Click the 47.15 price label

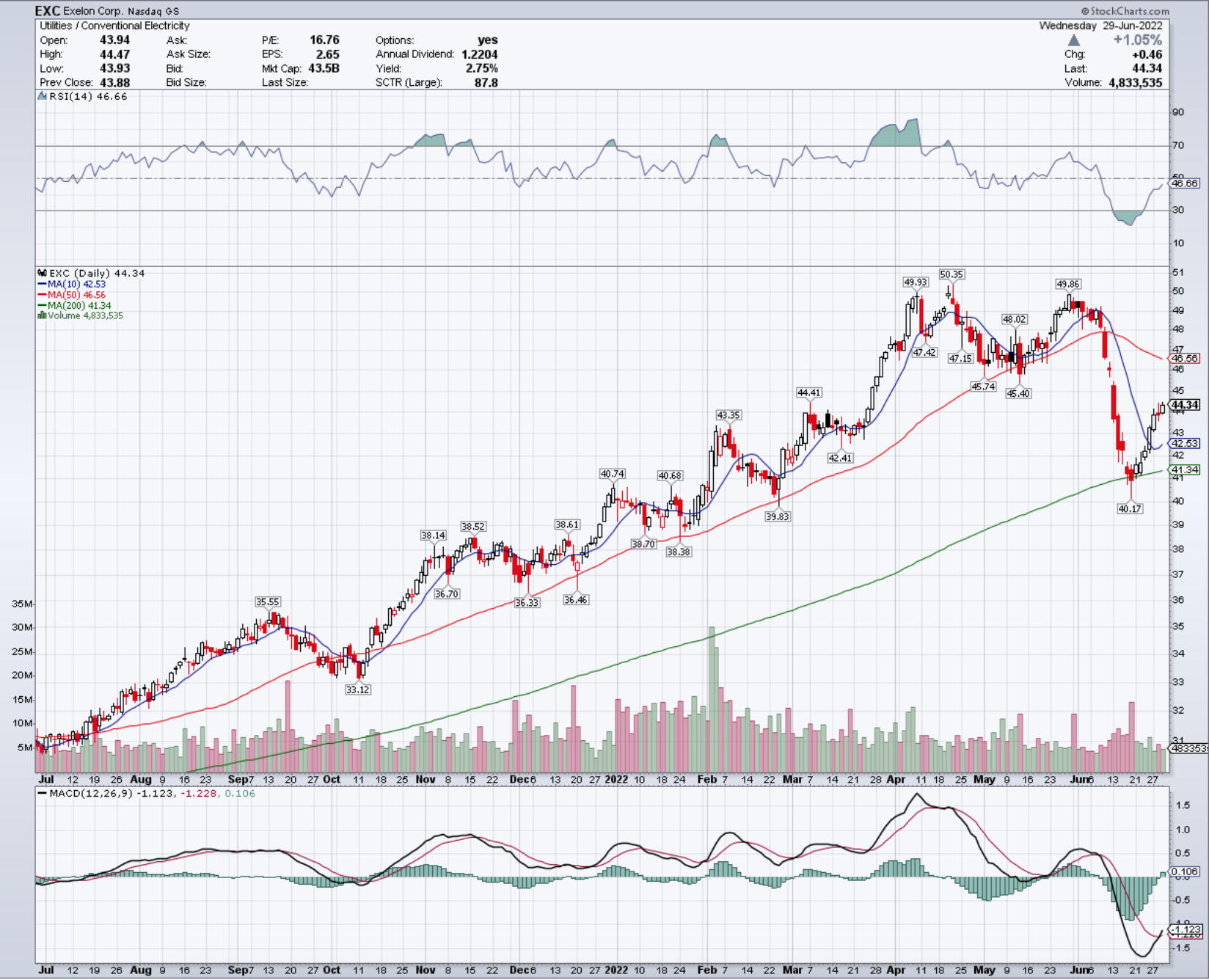click(x=960, y=358)
